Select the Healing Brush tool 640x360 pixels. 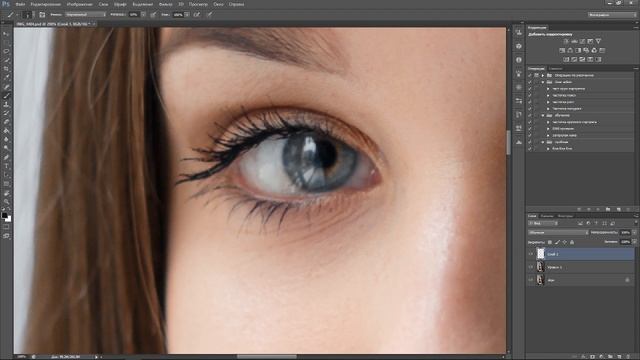tap(6, 87)
